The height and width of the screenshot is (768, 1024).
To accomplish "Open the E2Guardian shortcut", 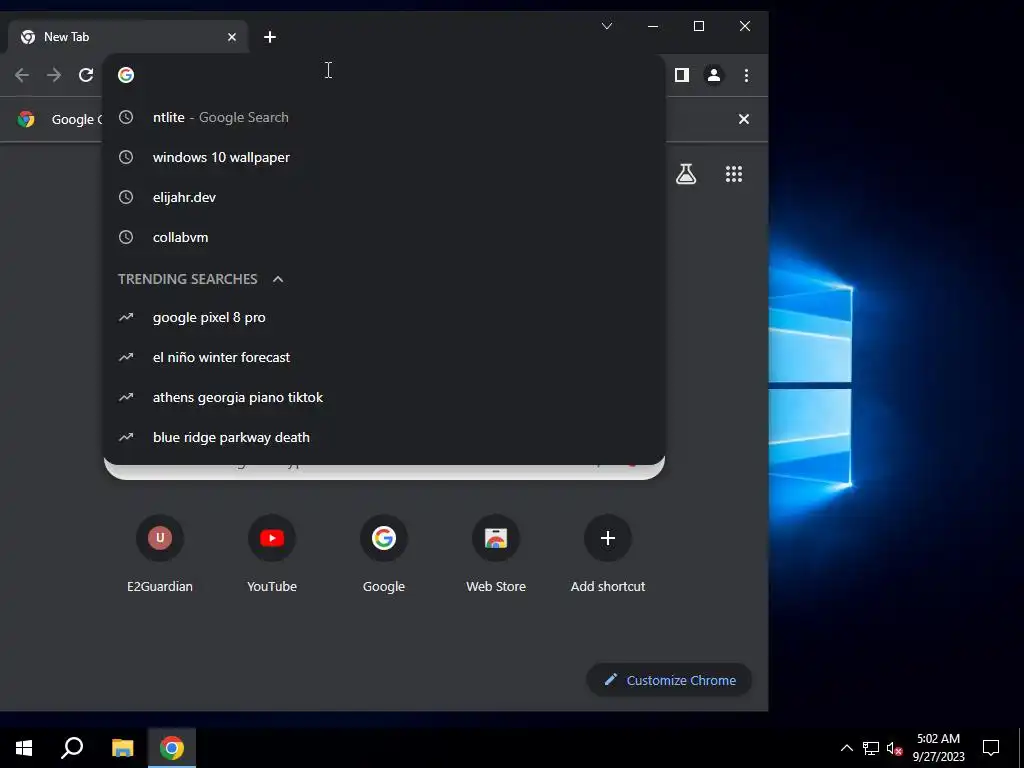I will 160,554.
